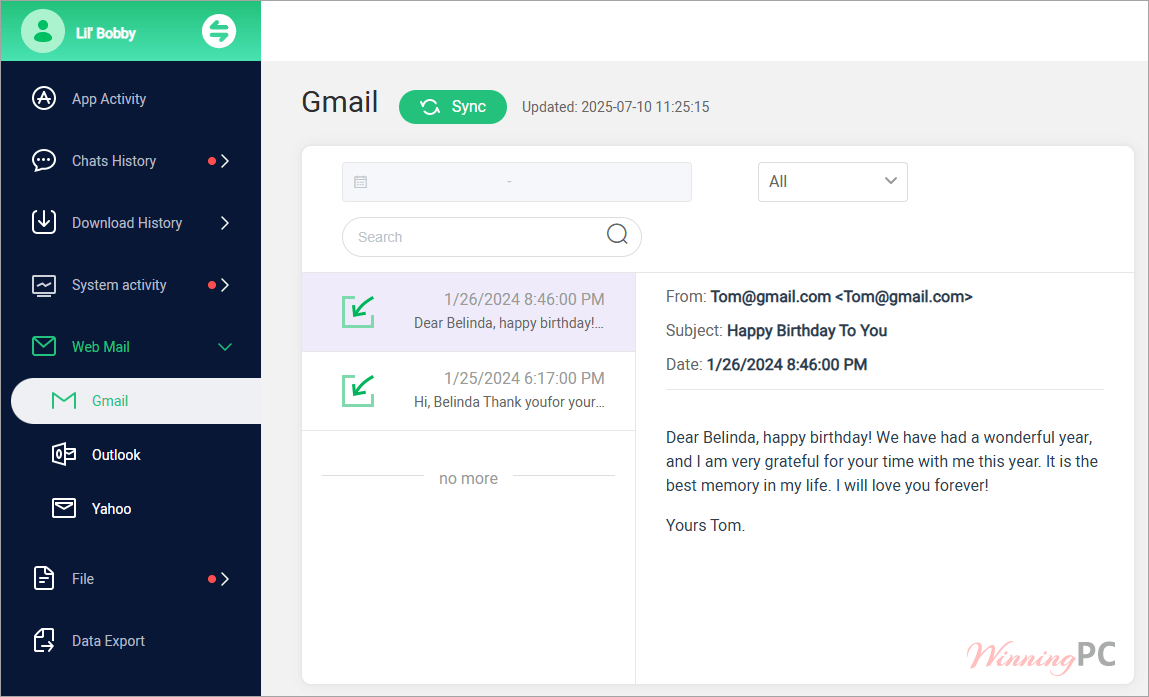Click the Gmail page heading
This screenshot has width=1149, height=697.
(340, 103)
